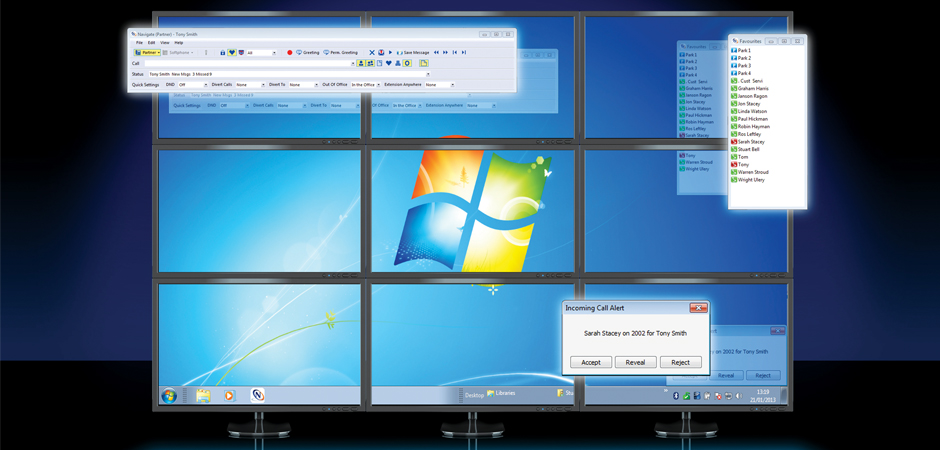Click Accept in Incoming Call Alert
The width and height of the screenshot is (940, 450).
coord(591,362)
